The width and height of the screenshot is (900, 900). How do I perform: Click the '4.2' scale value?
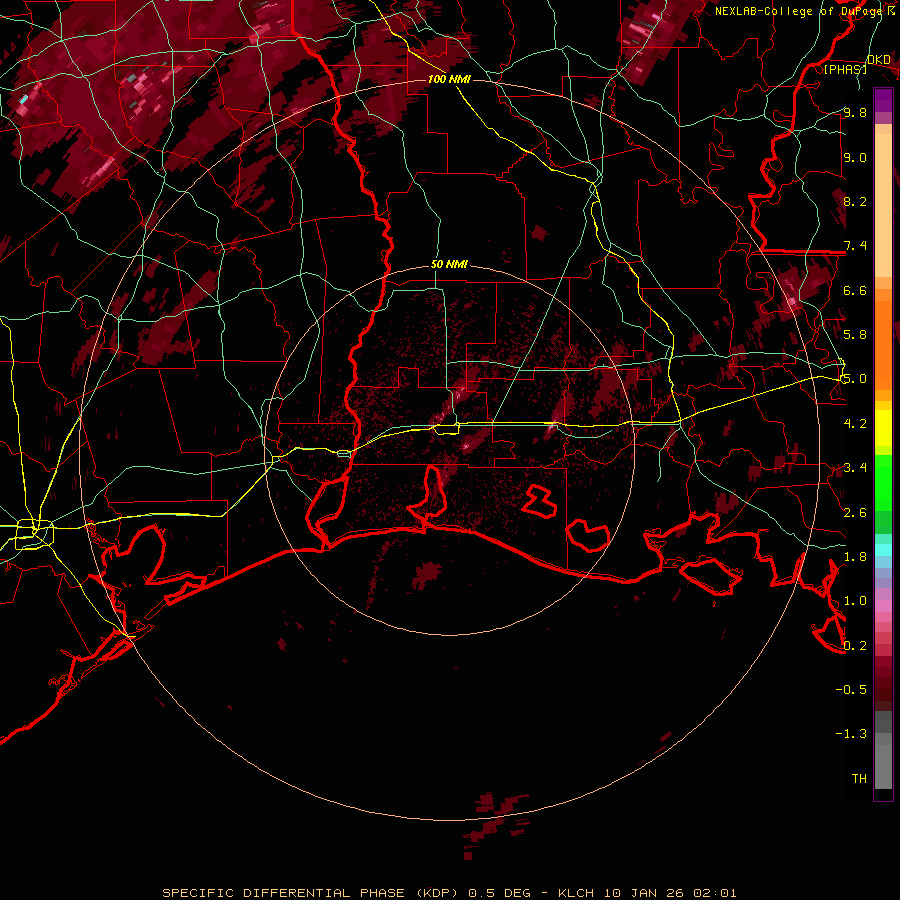pos(855,423)
